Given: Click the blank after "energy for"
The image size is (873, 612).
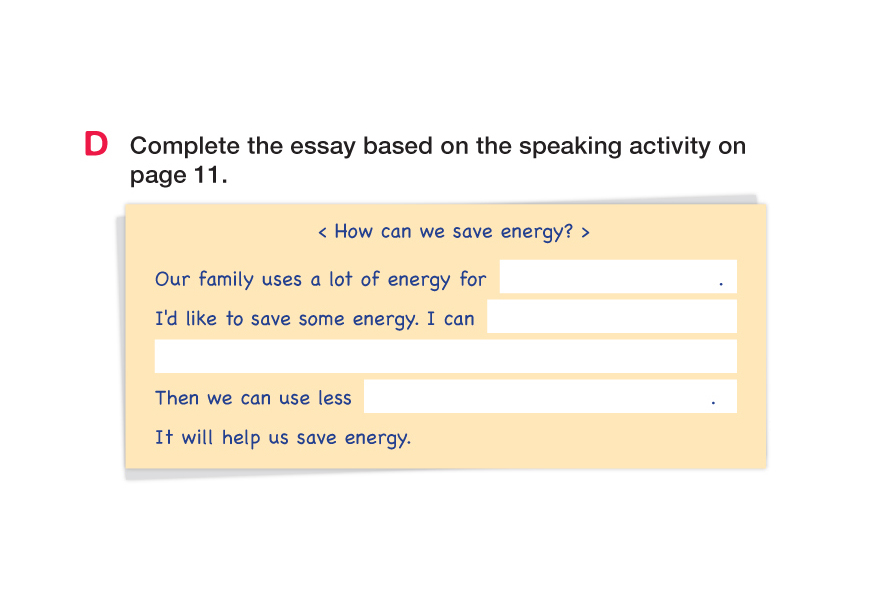Looking at the screenshot, I should 608,277.
